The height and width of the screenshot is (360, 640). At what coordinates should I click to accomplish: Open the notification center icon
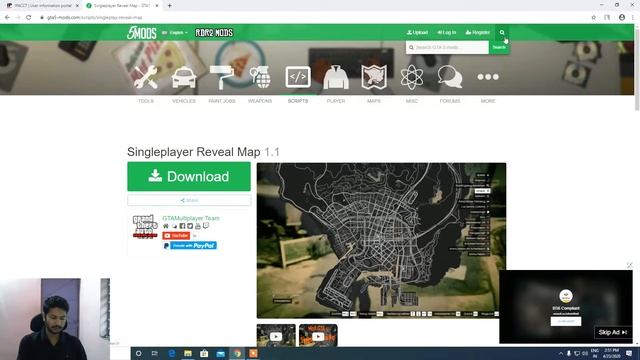(x=629, y=353)
